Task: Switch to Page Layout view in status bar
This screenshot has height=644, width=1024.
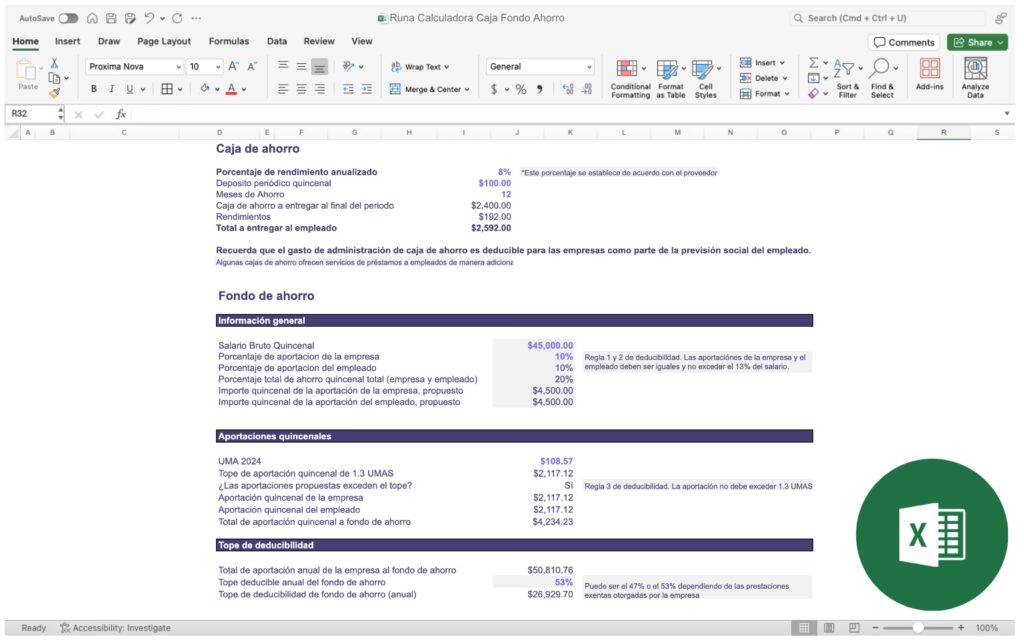Action: [828, 628]
